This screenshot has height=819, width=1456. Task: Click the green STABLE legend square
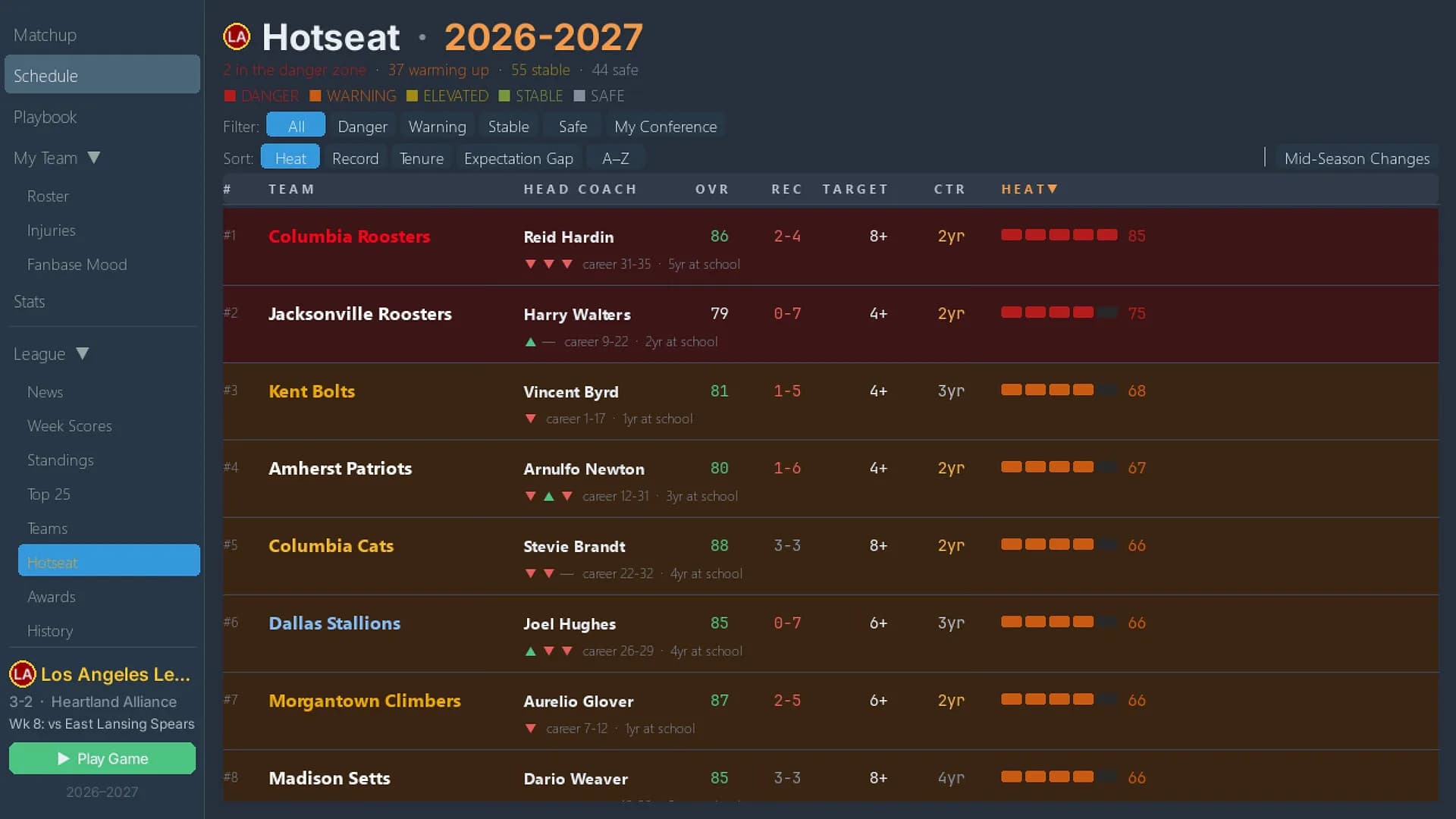[504, 96]
